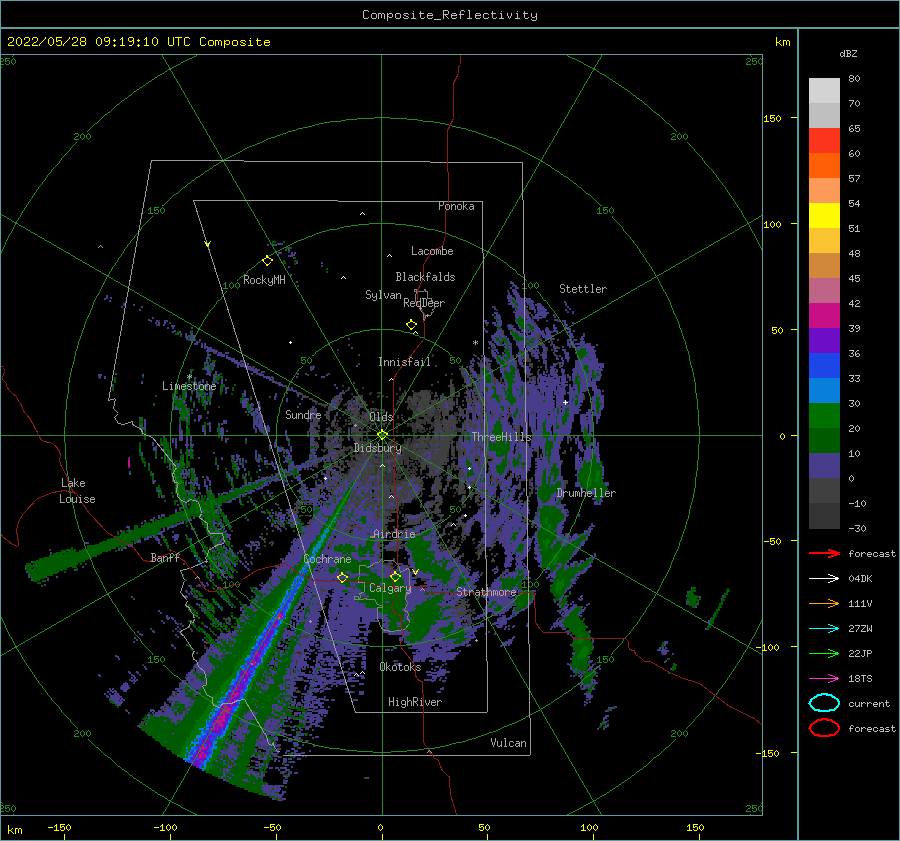Click the yellow 51 dBZ color swatch
The height and width of the screenshot is (841, 900).
coord(824,216)
